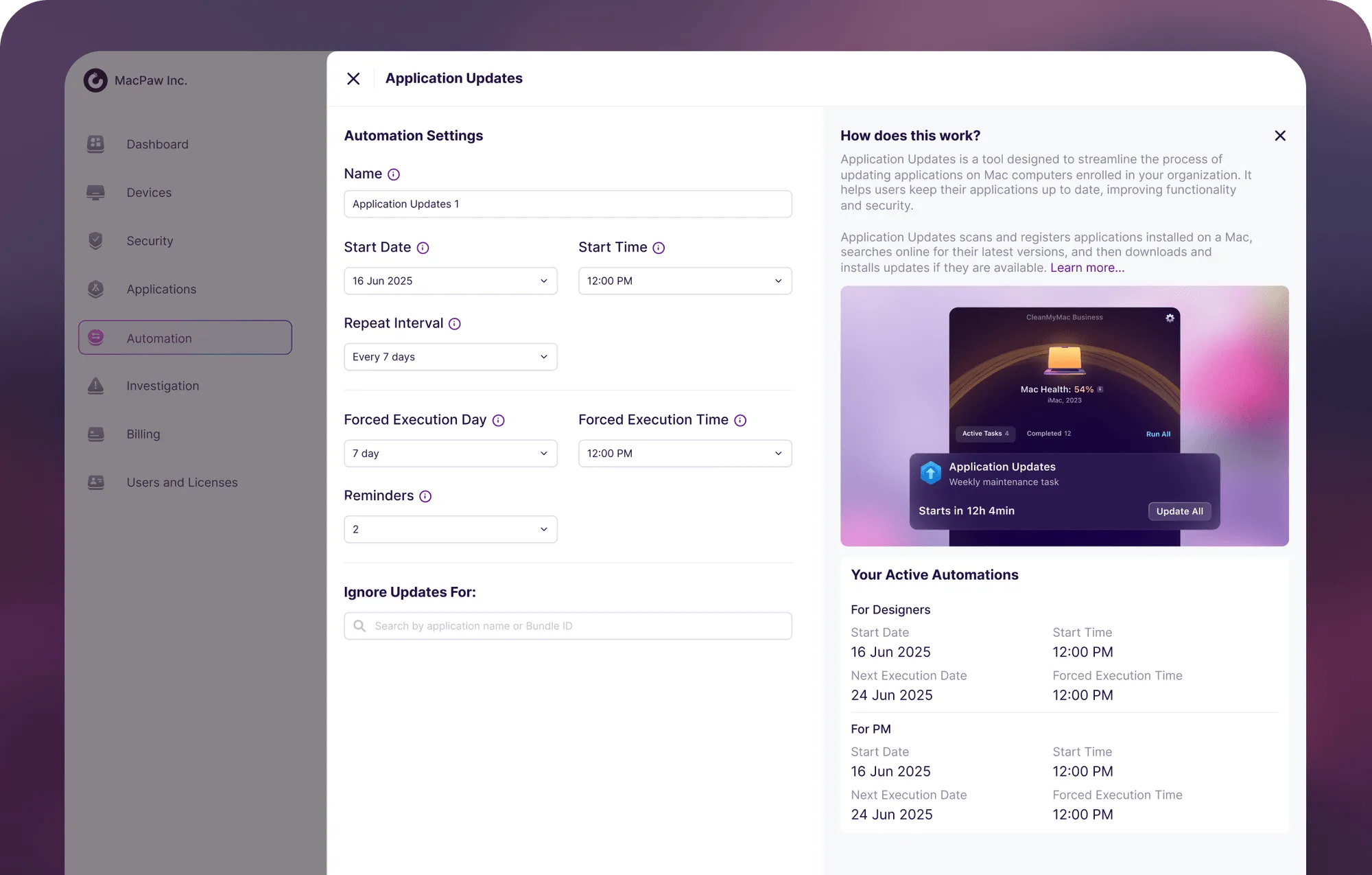Expand the Reminders dropdown
Screen dimensions: 1372x875
point(450,529)
